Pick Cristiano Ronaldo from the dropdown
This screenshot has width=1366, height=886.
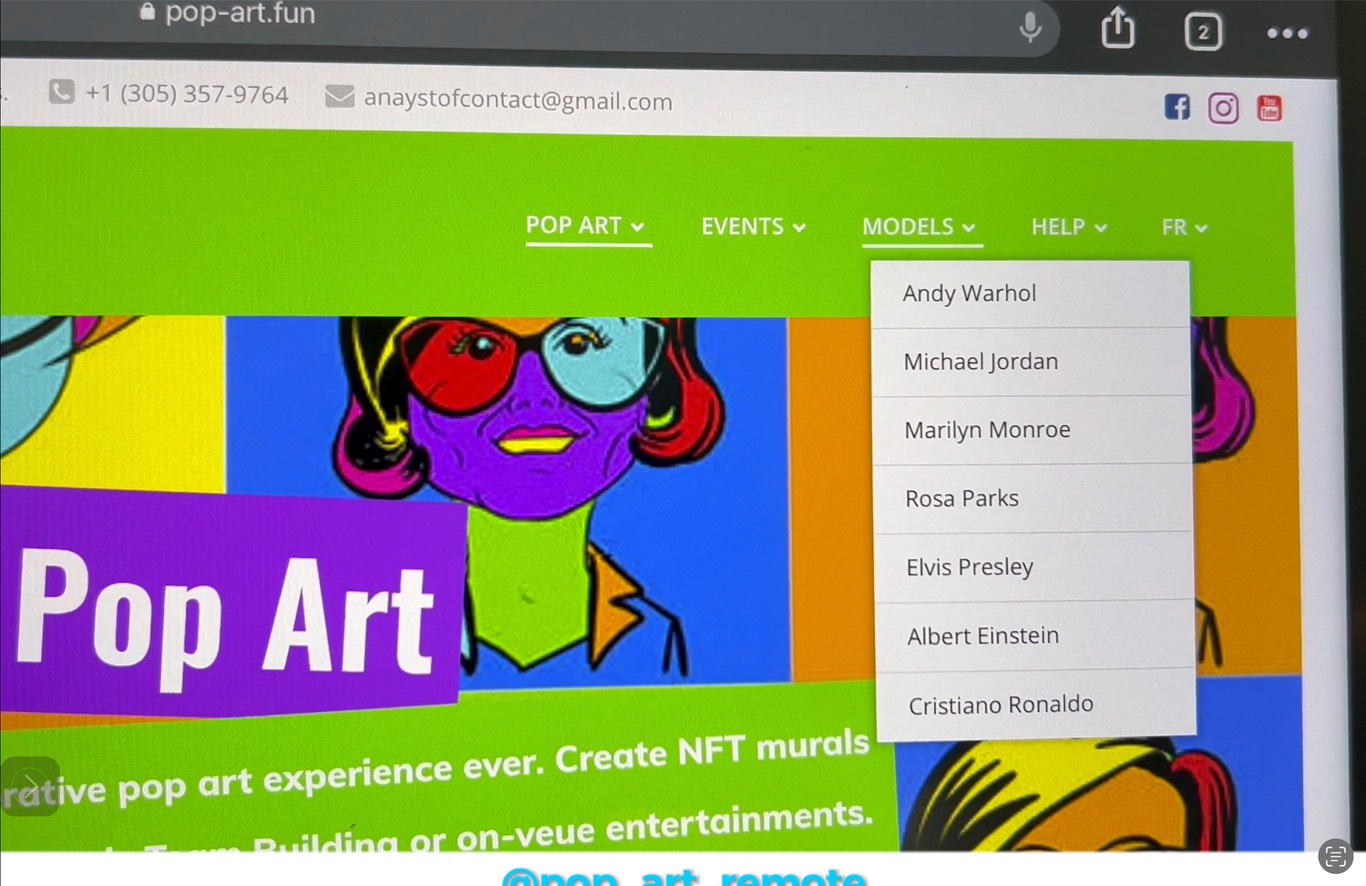(1001, 705)
